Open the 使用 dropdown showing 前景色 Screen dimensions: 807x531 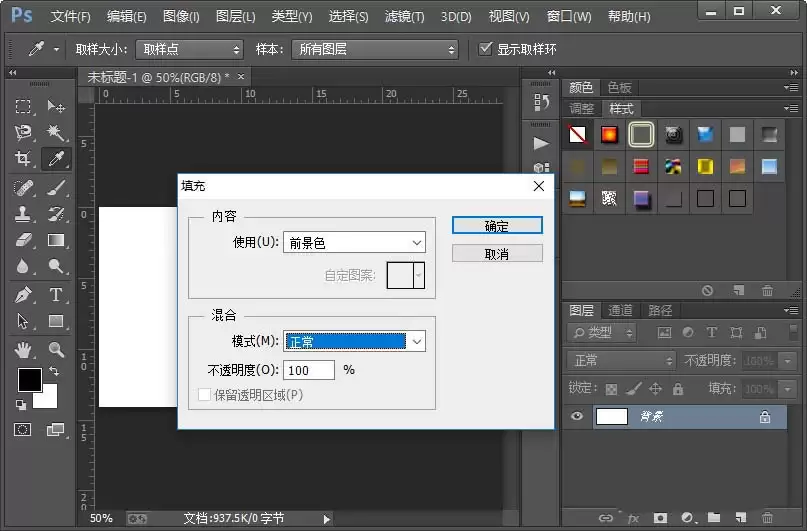point(355,242)
